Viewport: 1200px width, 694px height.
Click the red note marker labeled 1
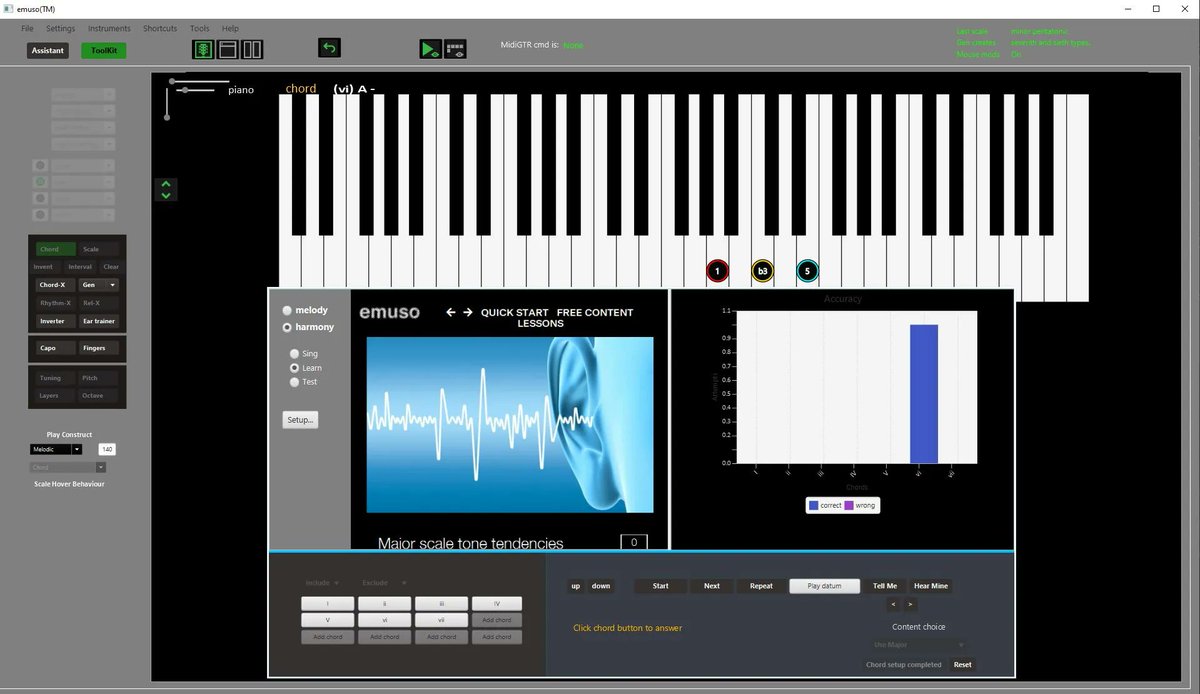point(717,271)
